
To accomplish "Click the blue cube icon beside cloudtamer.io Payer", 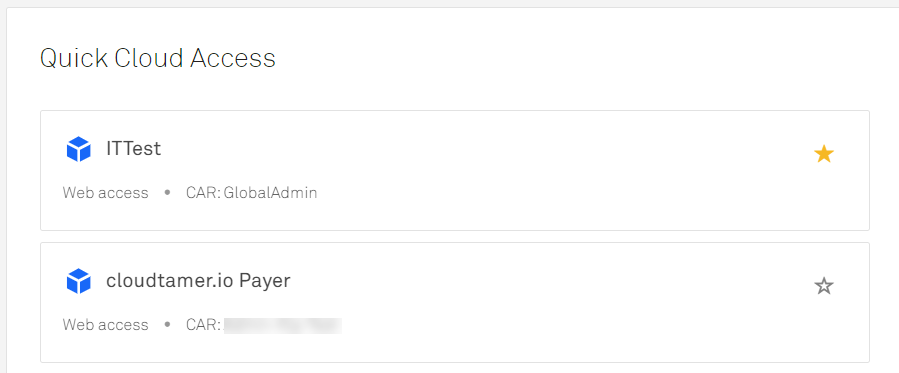I will 79,281.
